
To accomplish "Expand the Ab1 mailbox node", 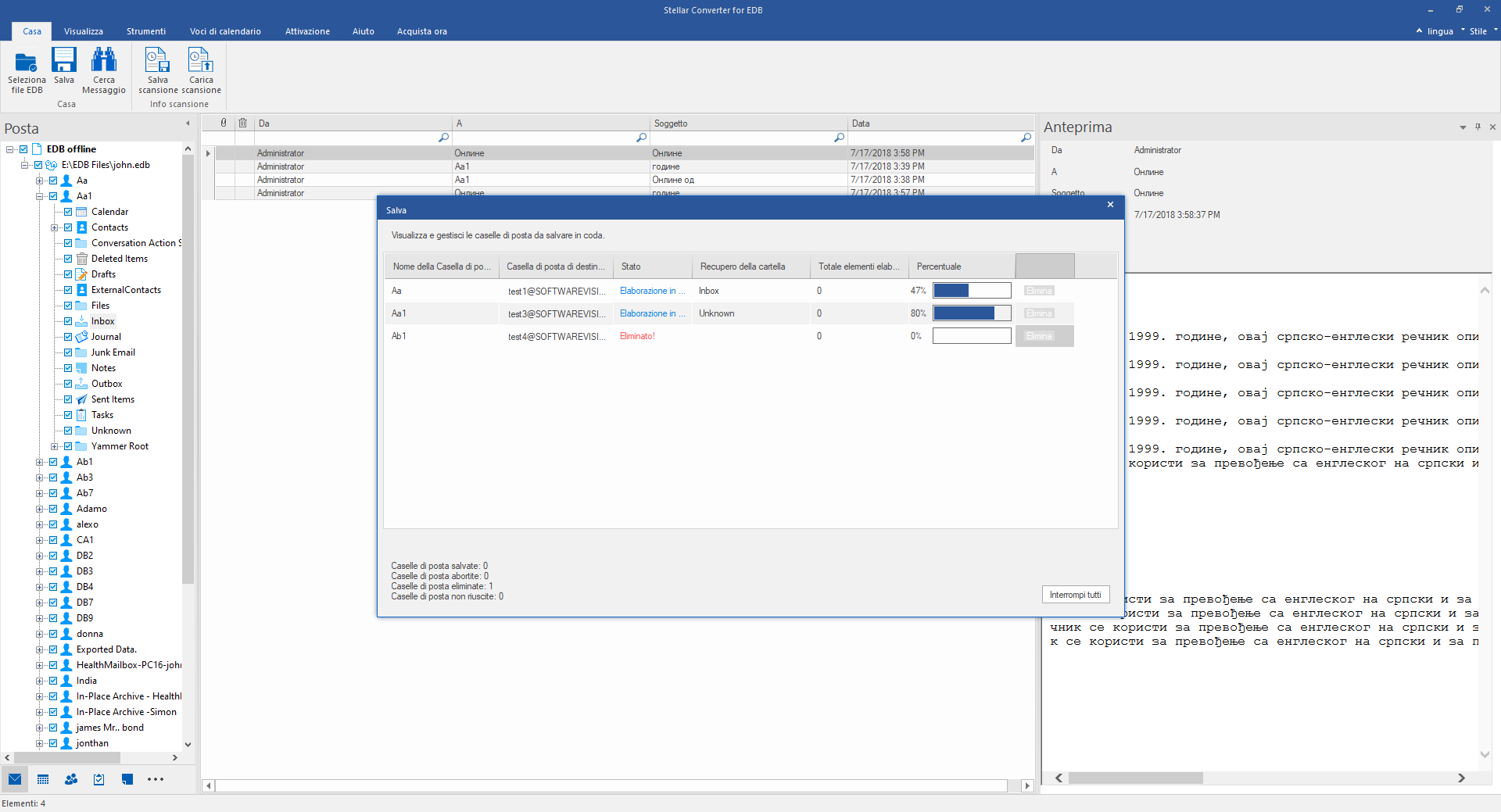I will tap(39, 462).
